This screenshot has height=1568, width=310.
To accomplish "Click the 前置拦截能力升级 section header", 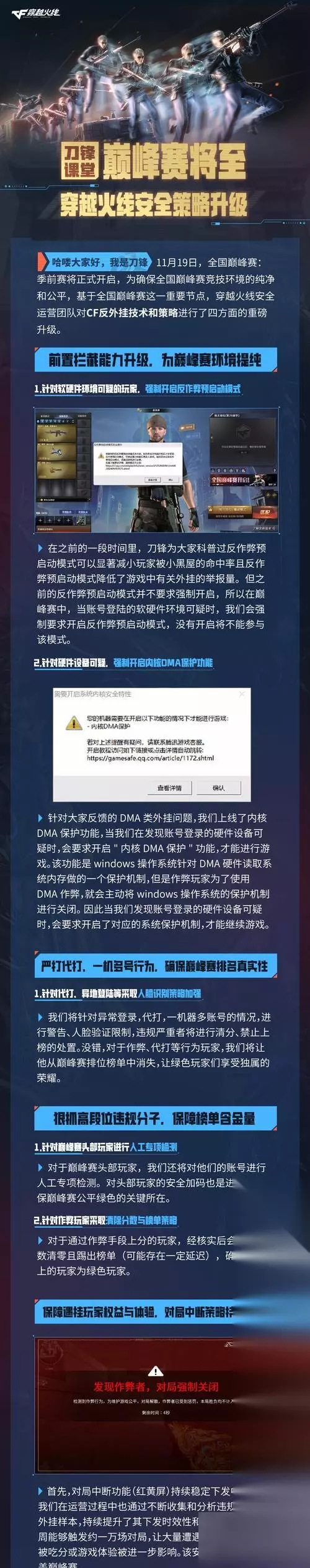I will [x=156, y=360].
